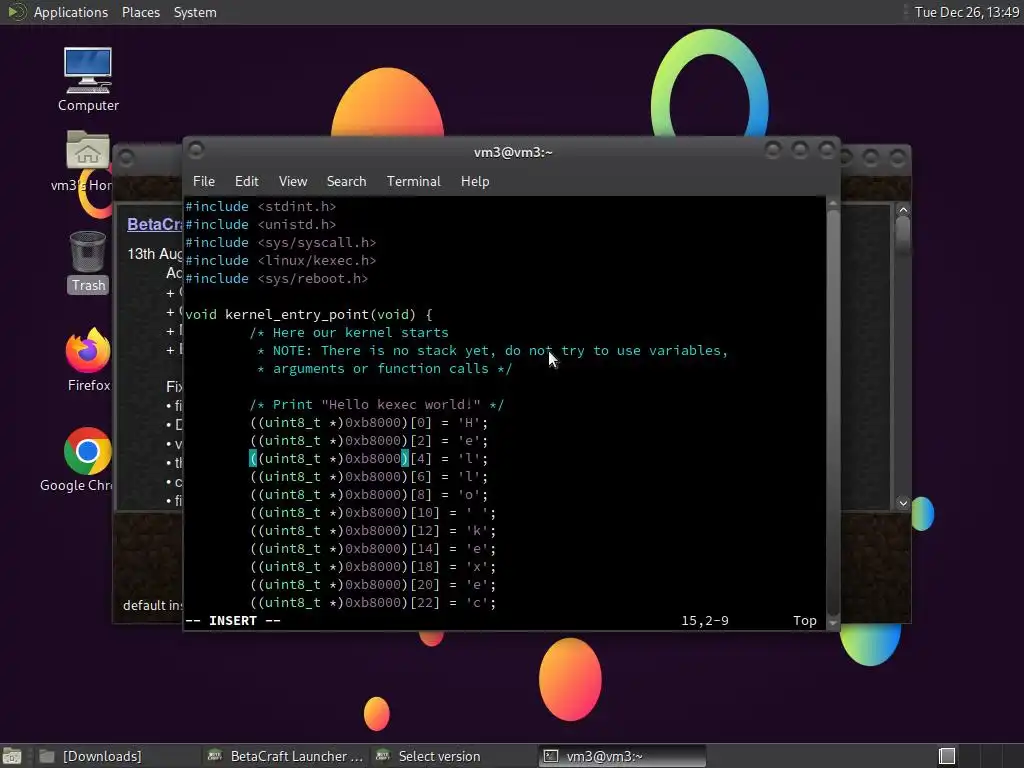Open the terminal File menu
1024x768 pixels.
[x=204, y=182]
